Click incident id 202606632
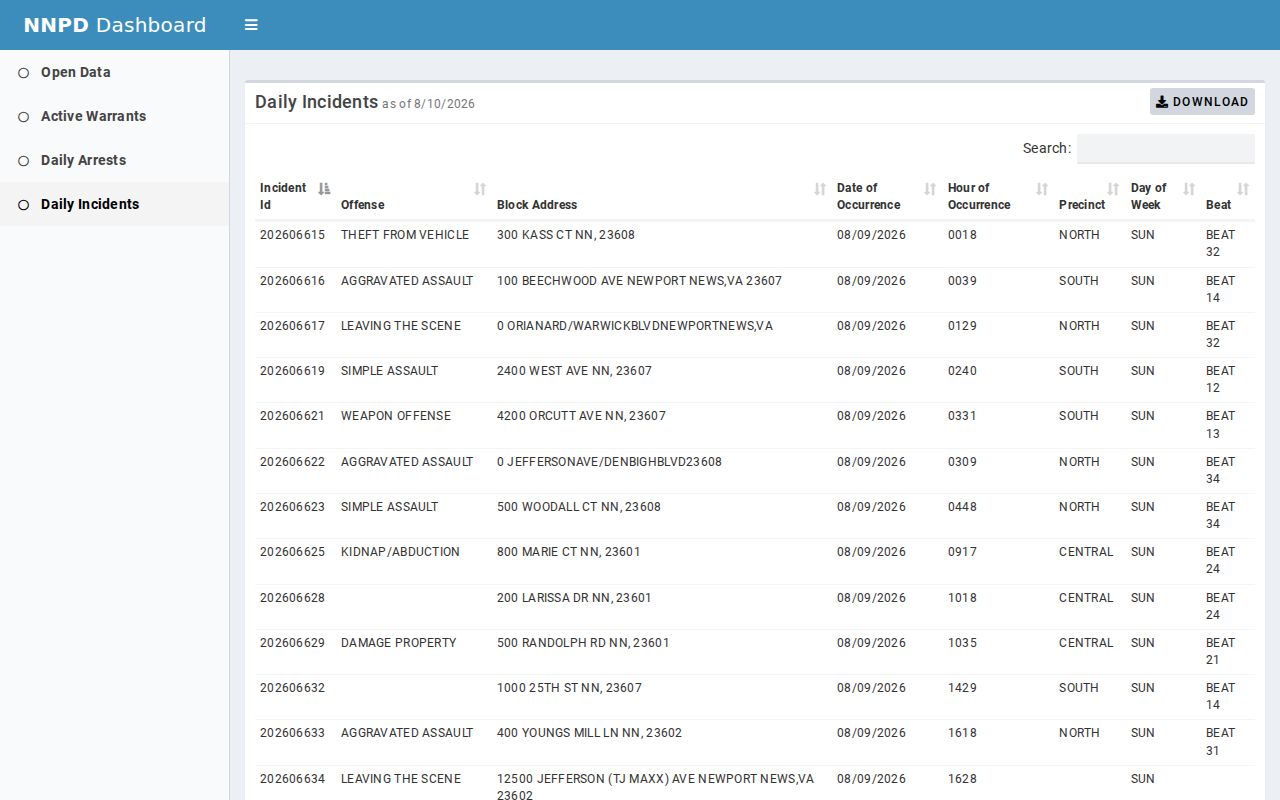This screenshot has width=1280, height=800. pyautogui.click(x=292, y=688)
